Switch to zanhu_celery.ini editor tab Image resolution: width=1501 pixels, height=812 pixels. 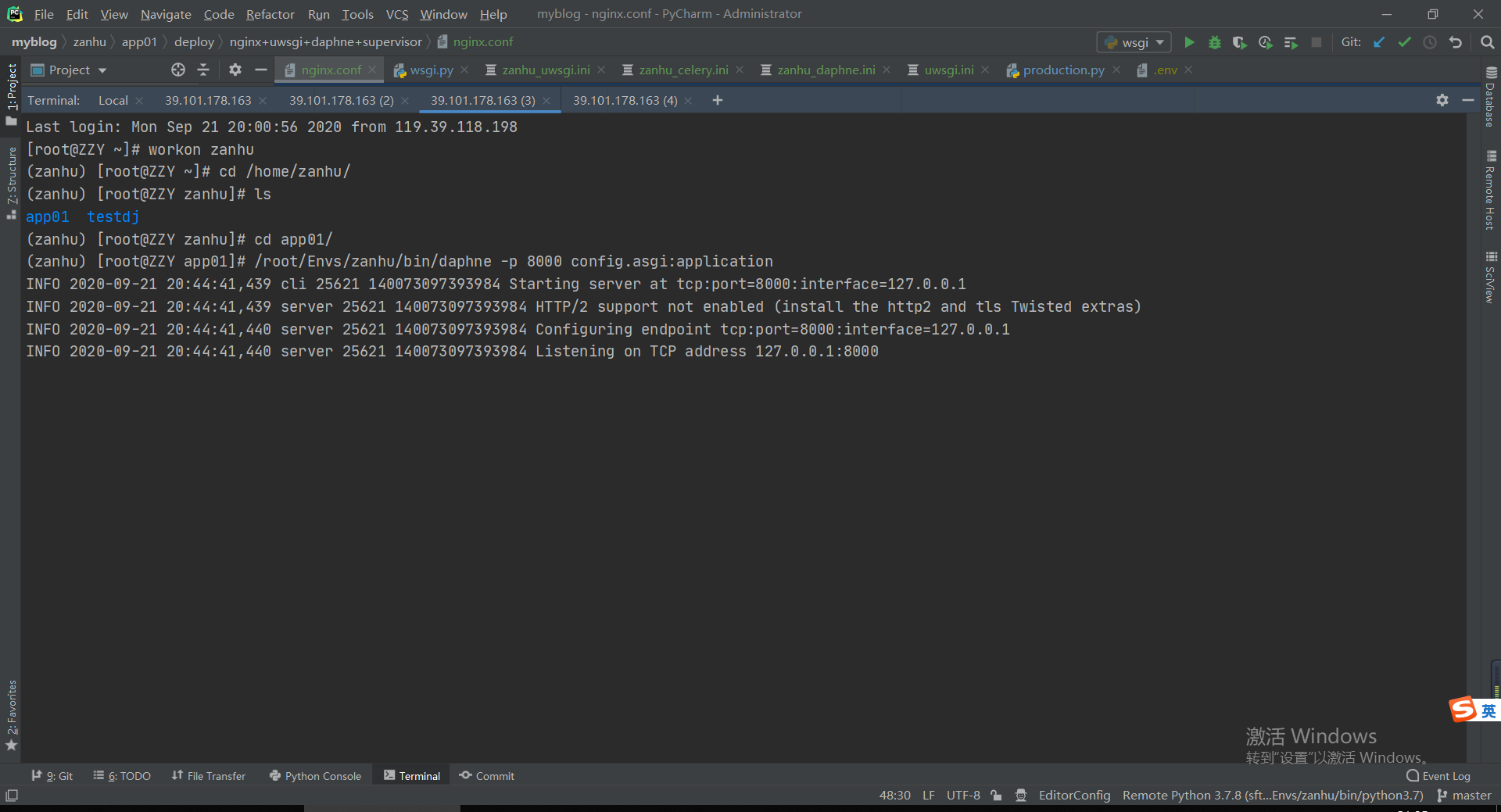pos(683,70)
